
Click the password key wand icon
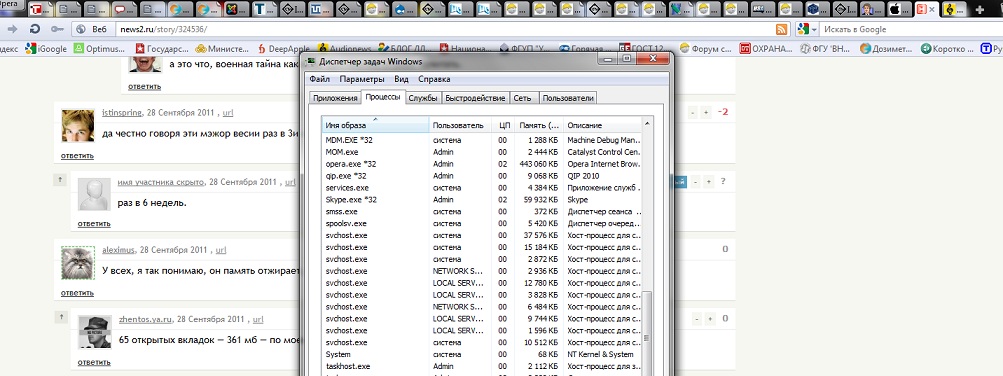pos(58,29)
